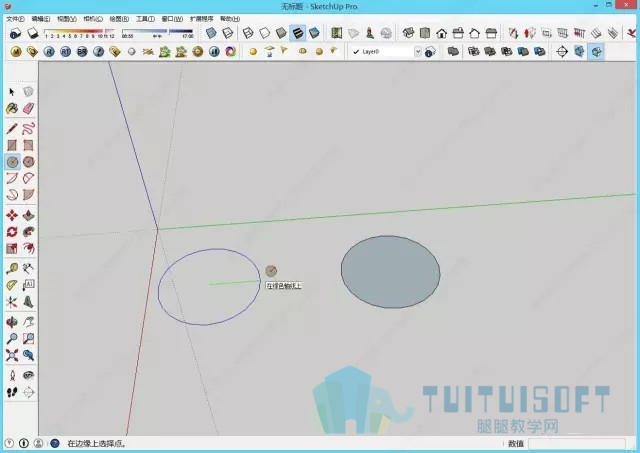Switch to Shaded With Textures style
640x453 pixels.
pos(298,33)
